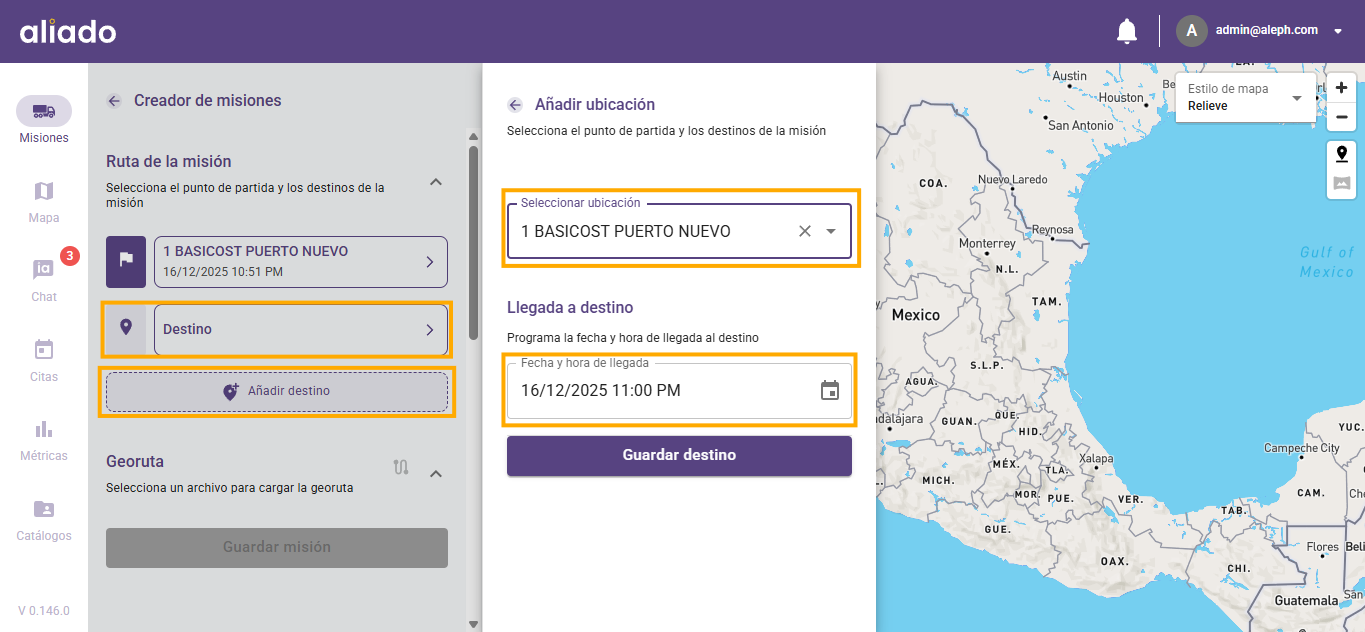Open the Seleccionar ubicación dropdown

(x=830, y=230)
